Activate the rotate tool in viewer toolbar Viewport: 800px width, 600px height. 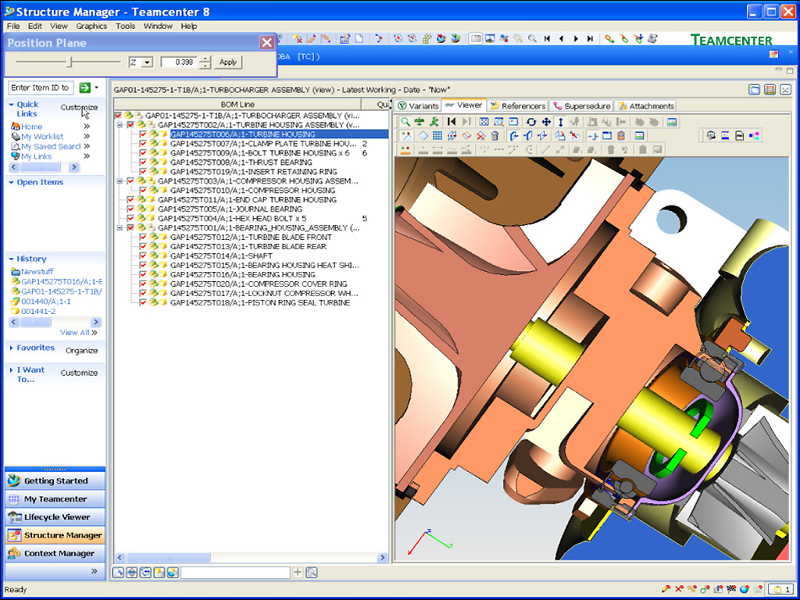coord(531,122)
